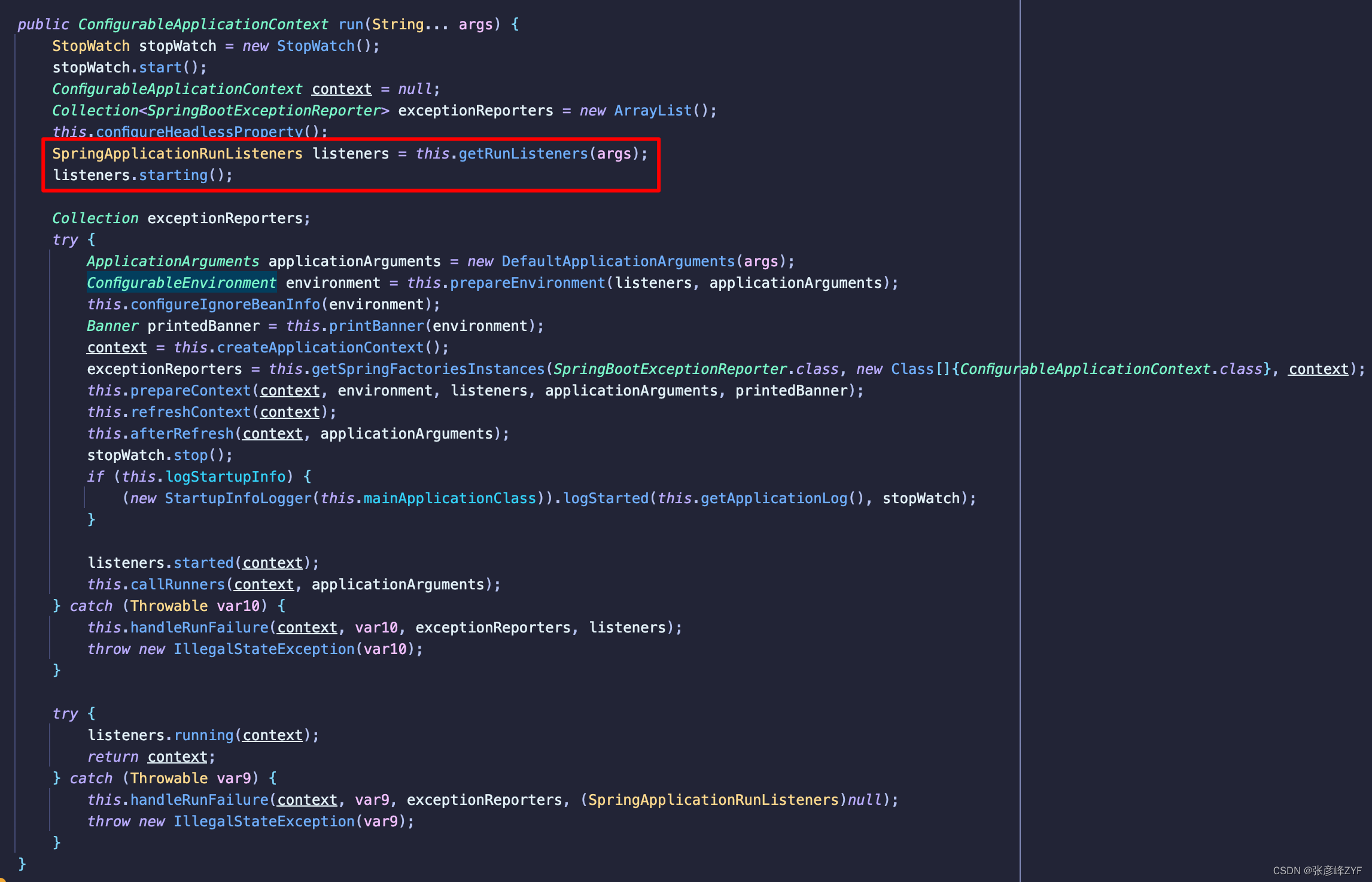Click listeners.running(context) call
This screenshot has height=882, width=1372.
click(x=203, y=735)
